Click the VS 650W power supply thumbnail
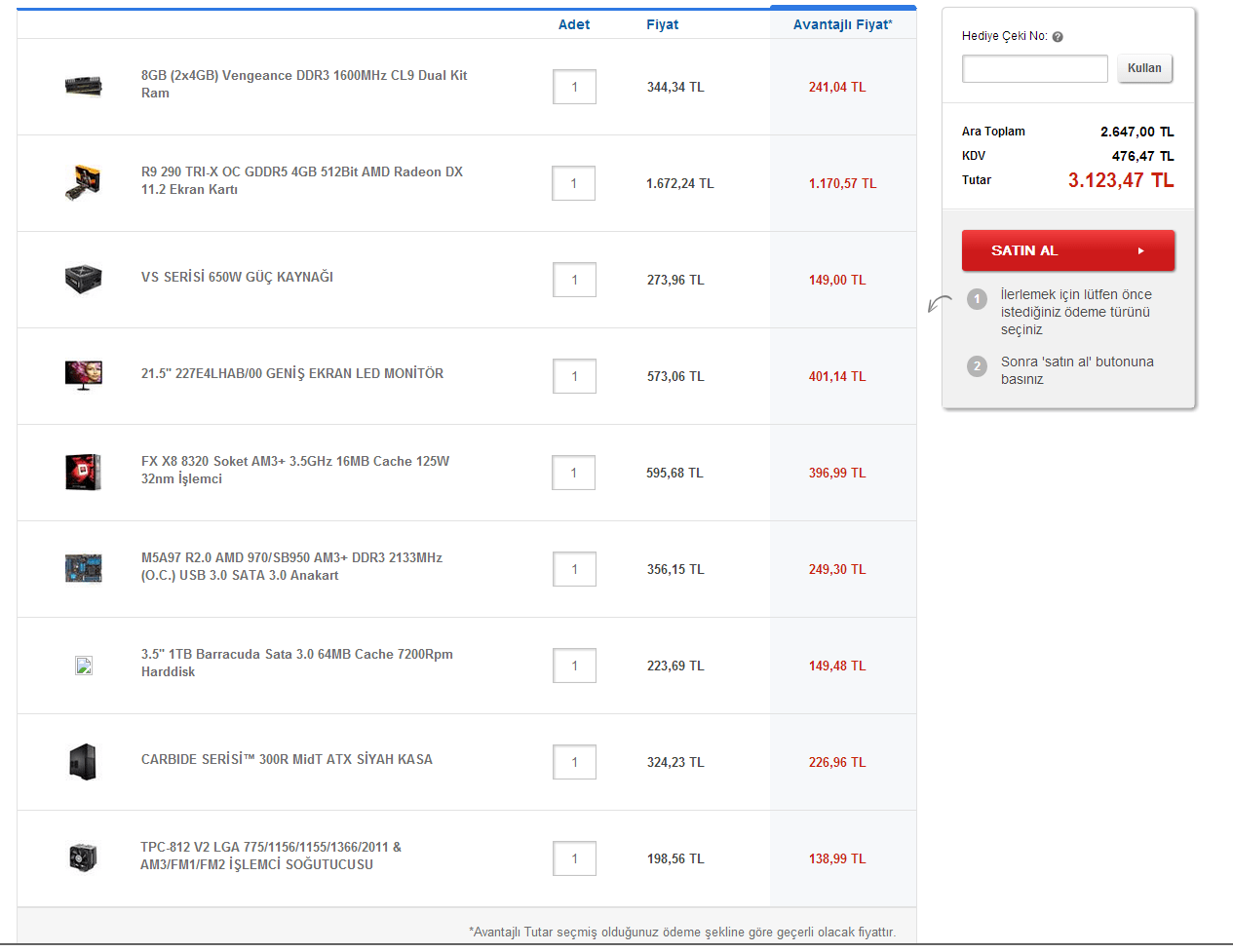This screenshot has height=952, width=1233. click(x=84, y=279)
